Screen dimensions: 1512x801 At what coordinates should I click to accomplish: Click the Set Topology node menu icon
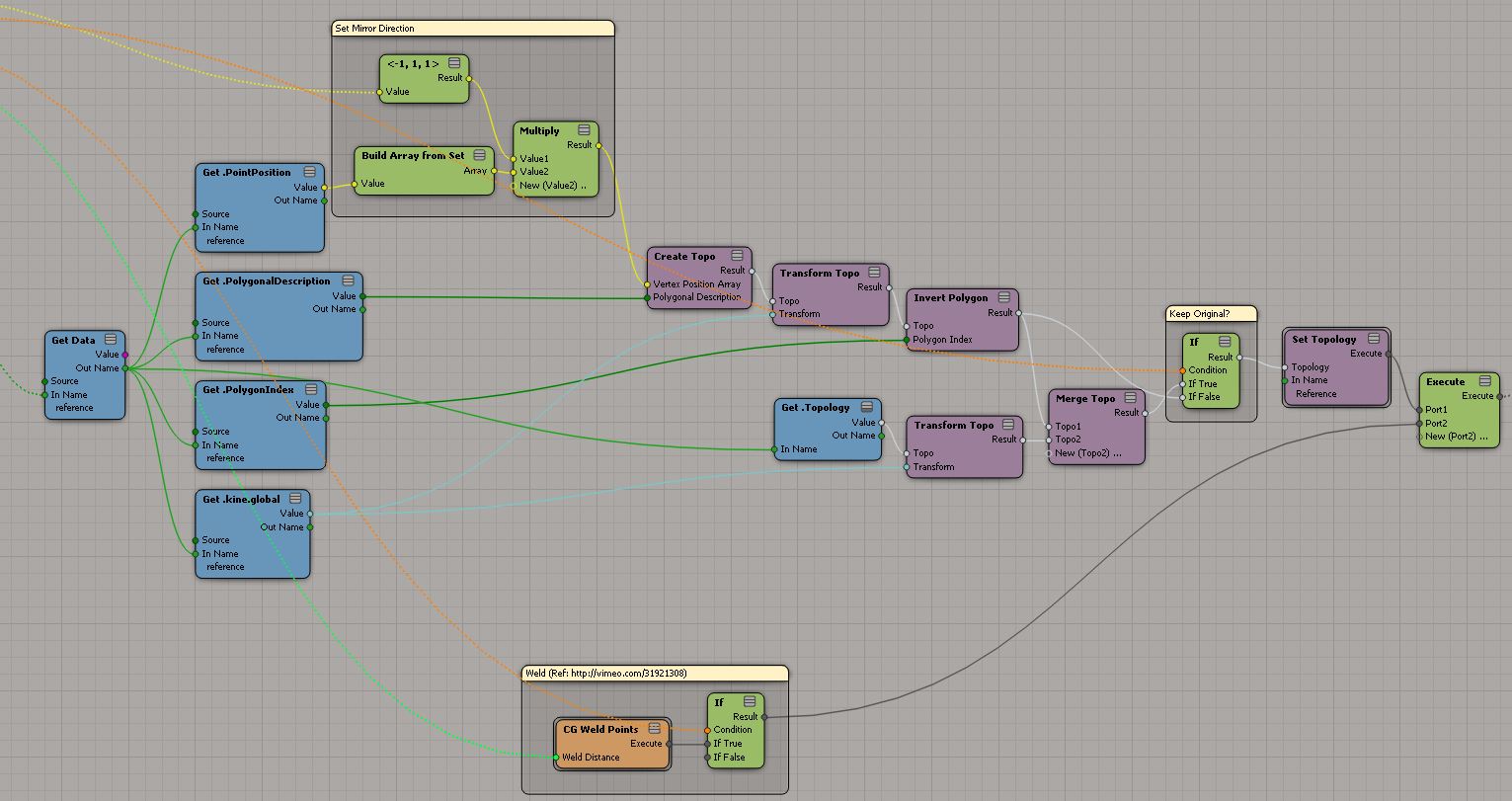(x=1374, y=339)
